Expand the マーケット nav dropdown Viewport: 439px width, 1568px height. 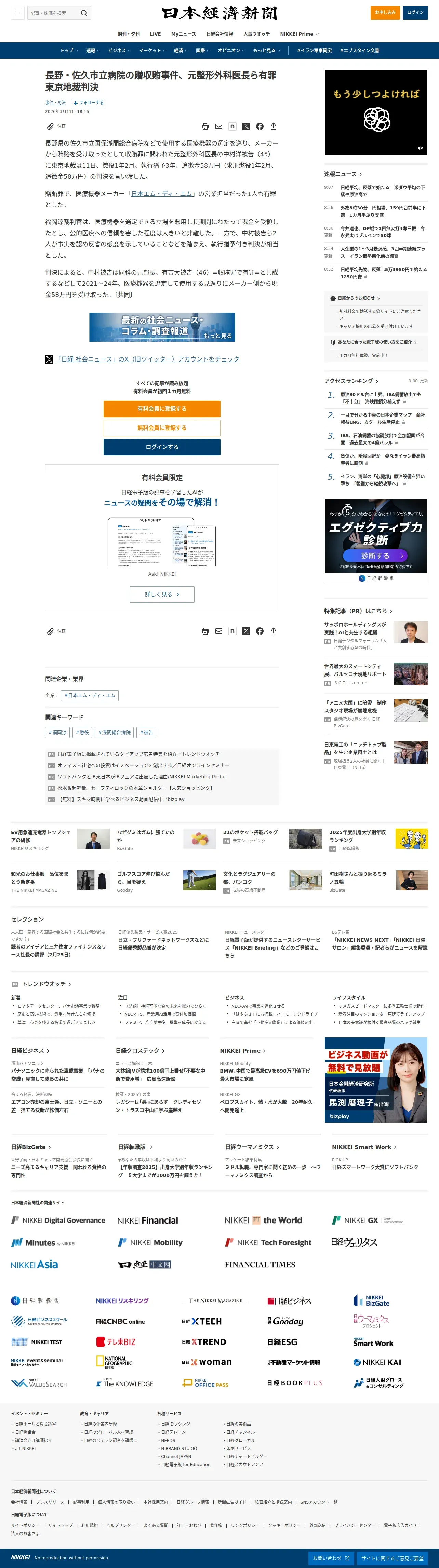[x=152, y=51]
